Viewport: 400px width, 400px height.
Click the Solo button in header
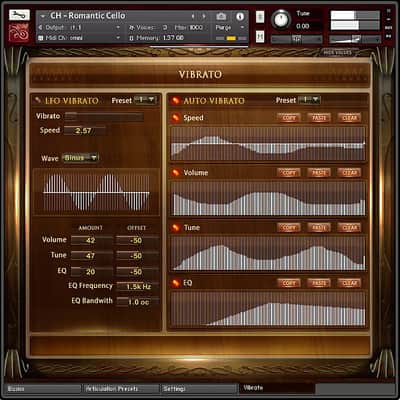pyautogui.click(x=260, y=17)
